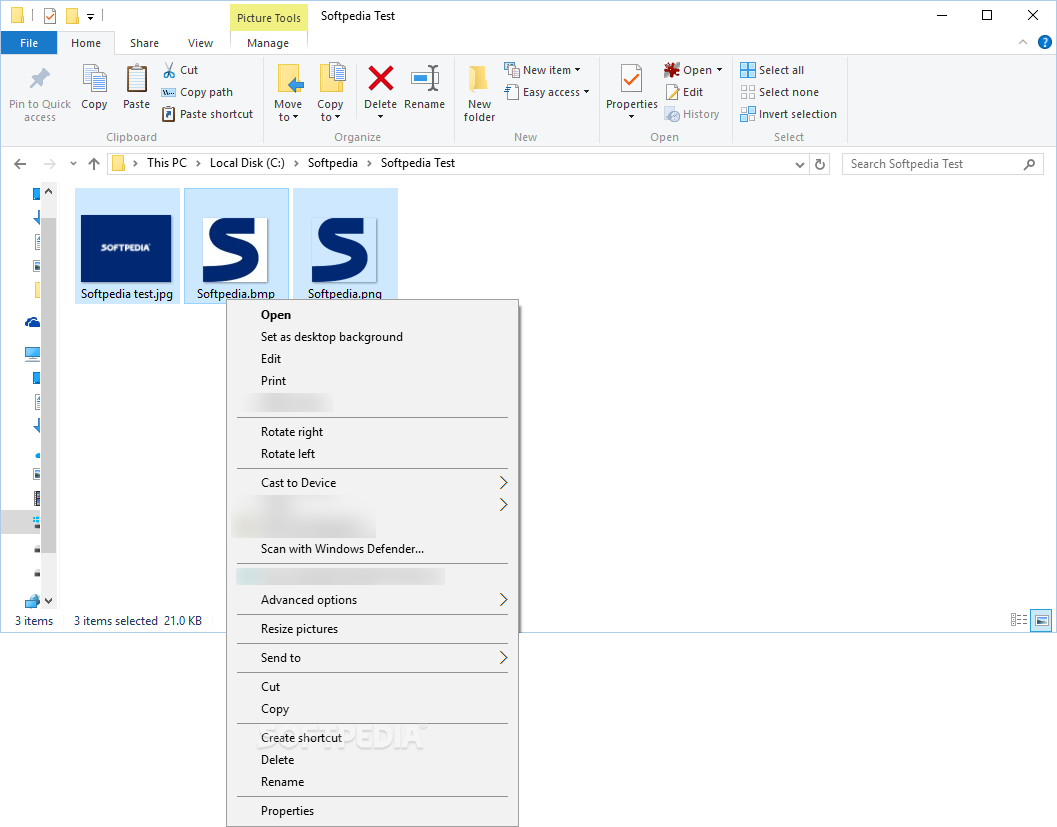Click the search magnifier icon
This screenshot has height=827, width=1057.
tap(1029, 164)
